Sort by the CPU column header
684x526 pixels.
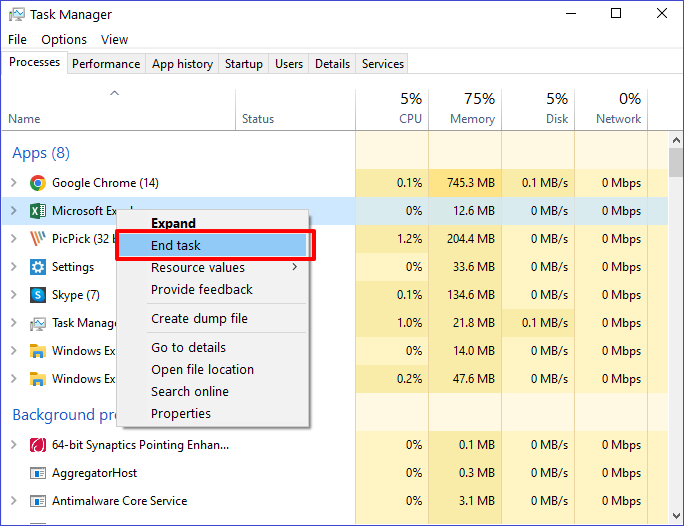point(392,110)
